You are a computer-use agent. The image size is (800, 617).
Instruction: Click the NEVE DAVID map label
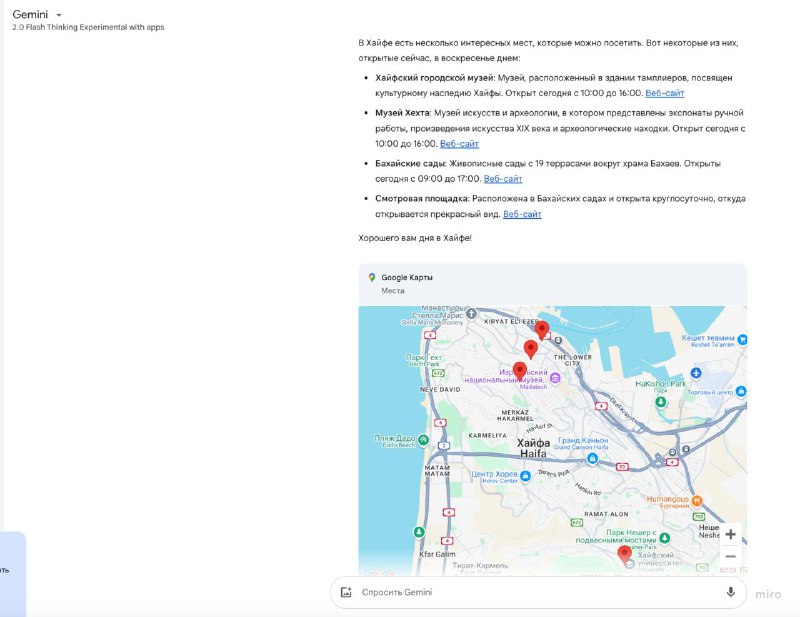click(x=440, y=390)
